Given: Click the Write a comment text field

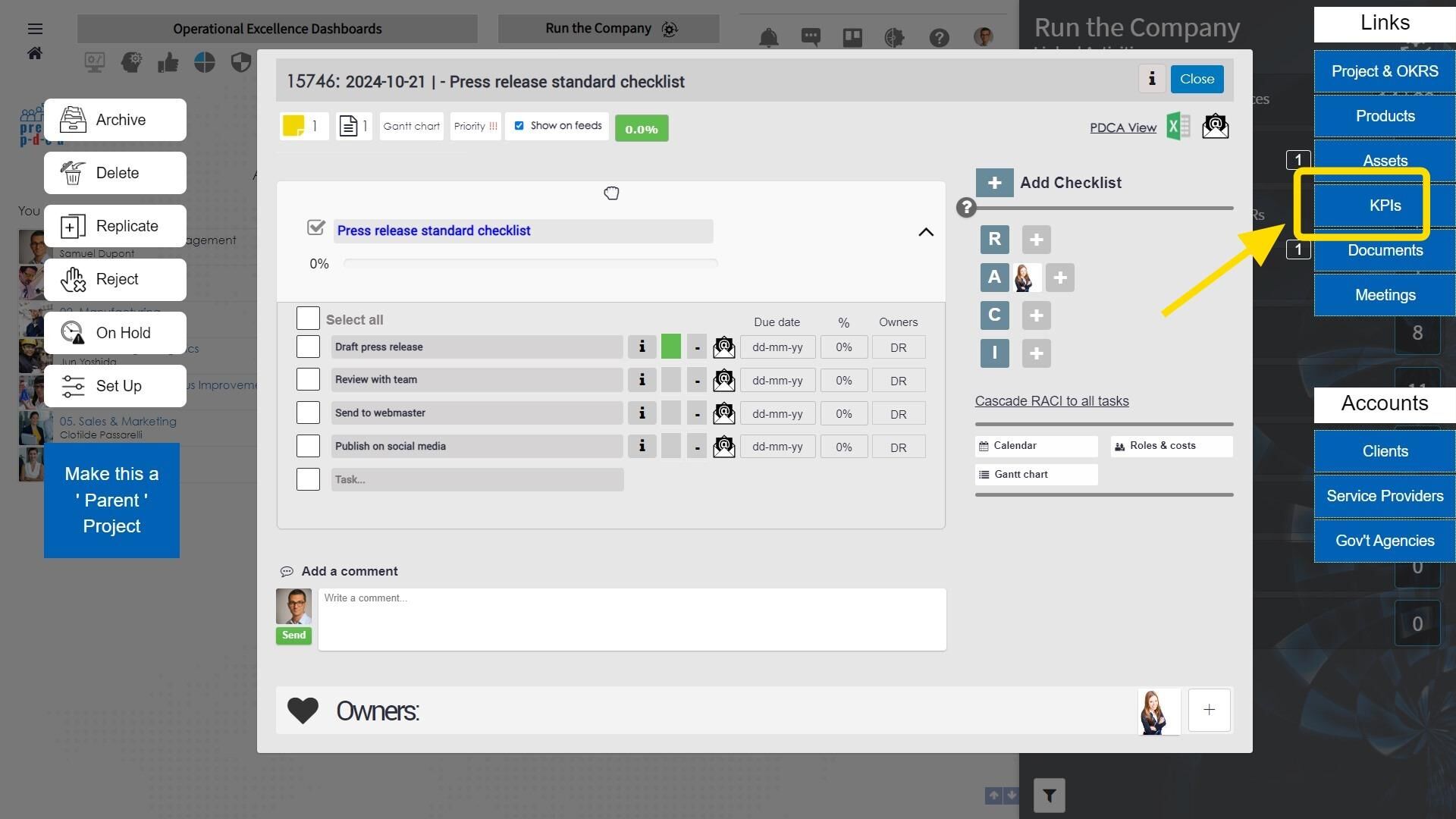Looking at the screenshot, I should 631,619.
